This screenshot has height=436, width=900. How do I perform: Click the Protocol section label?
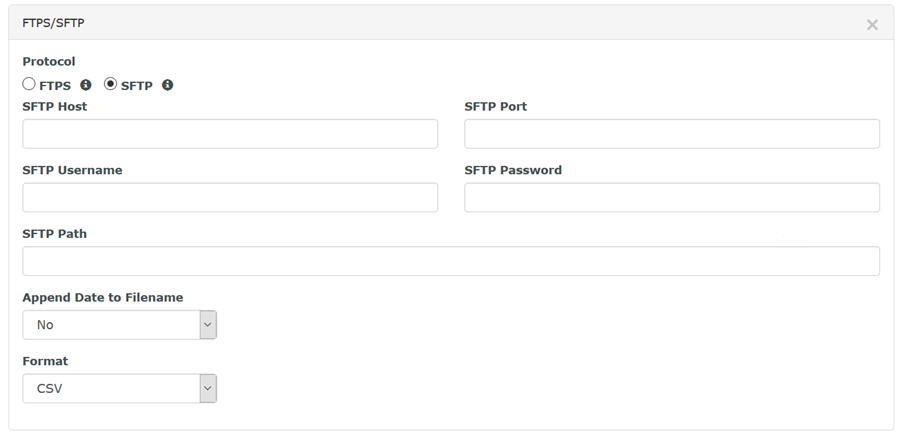(49, 61)
